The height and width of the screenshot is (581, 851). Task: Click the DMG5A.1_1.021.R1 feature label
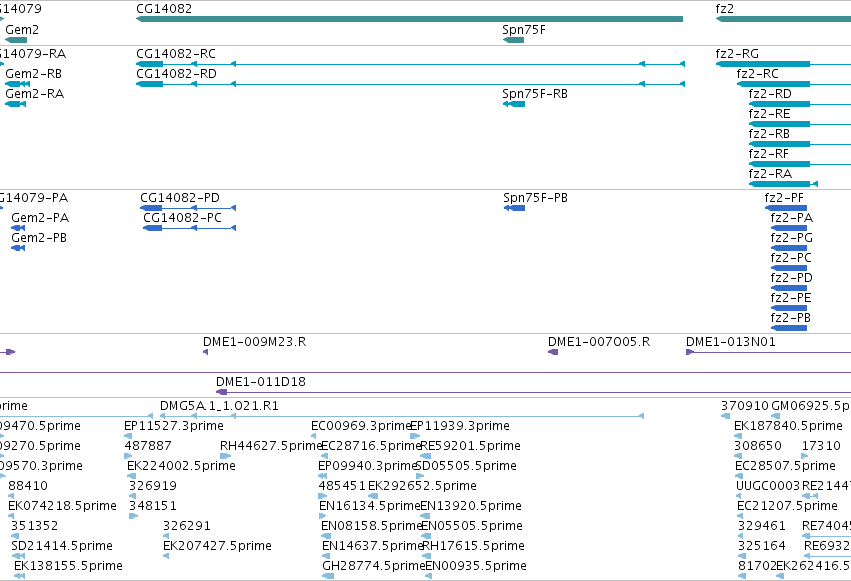(x=219, y=406)
